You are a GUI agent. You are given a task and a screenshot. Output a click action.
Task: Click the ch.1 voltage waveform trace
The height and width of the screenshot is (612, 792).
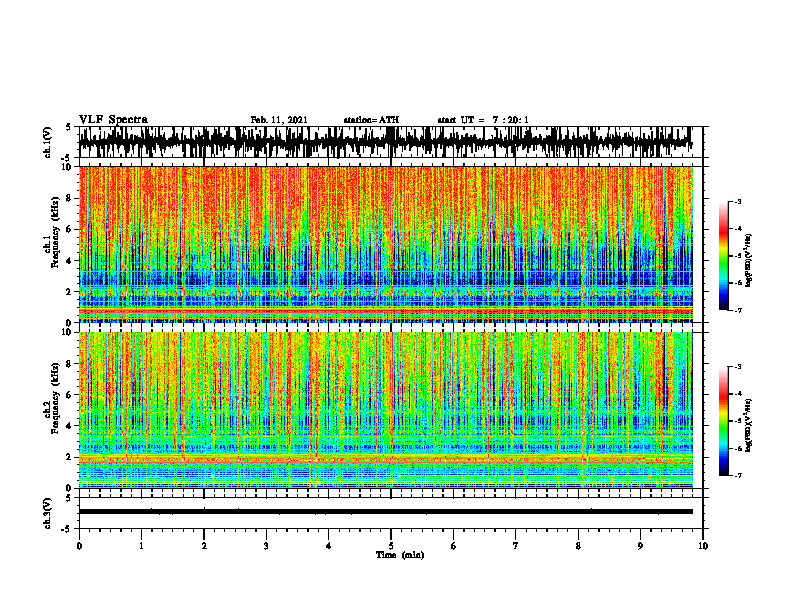(x=385, y=142)
